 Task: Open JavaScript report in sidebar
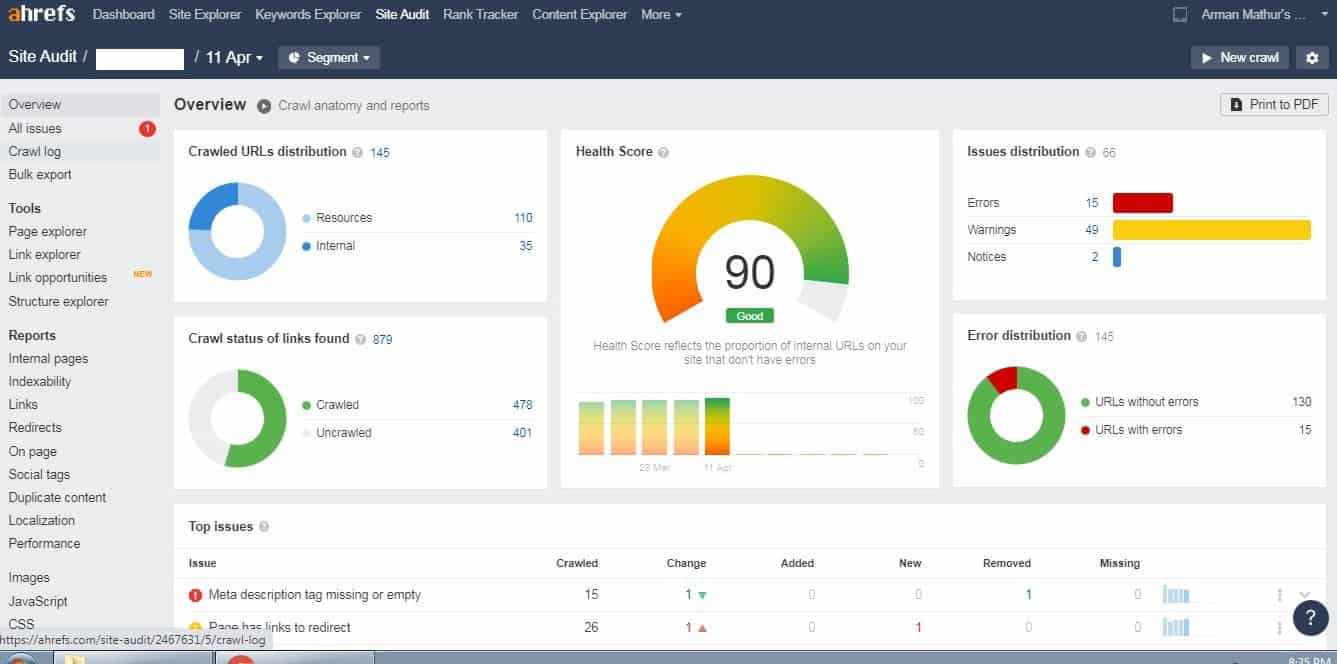38,601
